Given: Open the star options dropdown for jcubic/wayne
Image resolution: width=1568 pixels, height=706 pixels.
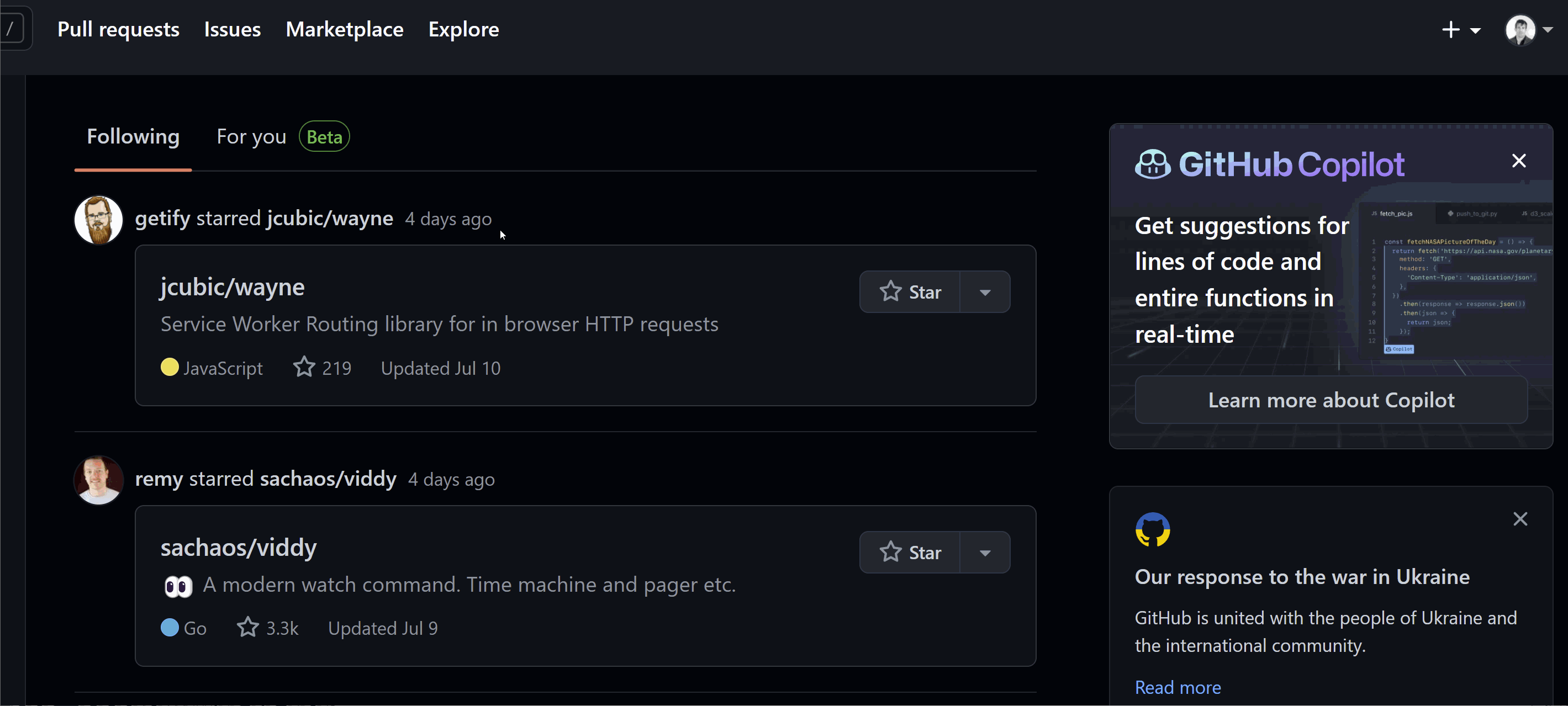Looking at the screenshot, I should pyautogui.click(x=985, y=291).
